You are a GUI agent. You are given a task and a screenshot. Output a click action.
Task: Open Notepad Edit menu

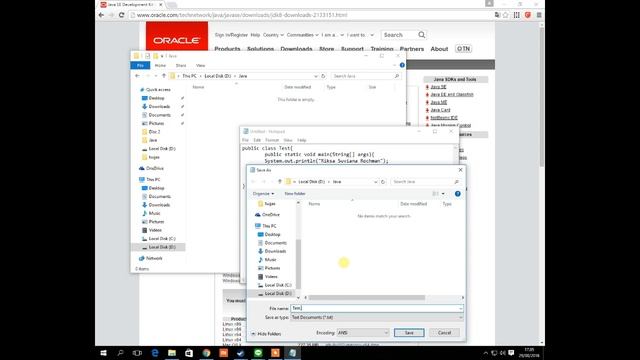click(x=257, y=140)
